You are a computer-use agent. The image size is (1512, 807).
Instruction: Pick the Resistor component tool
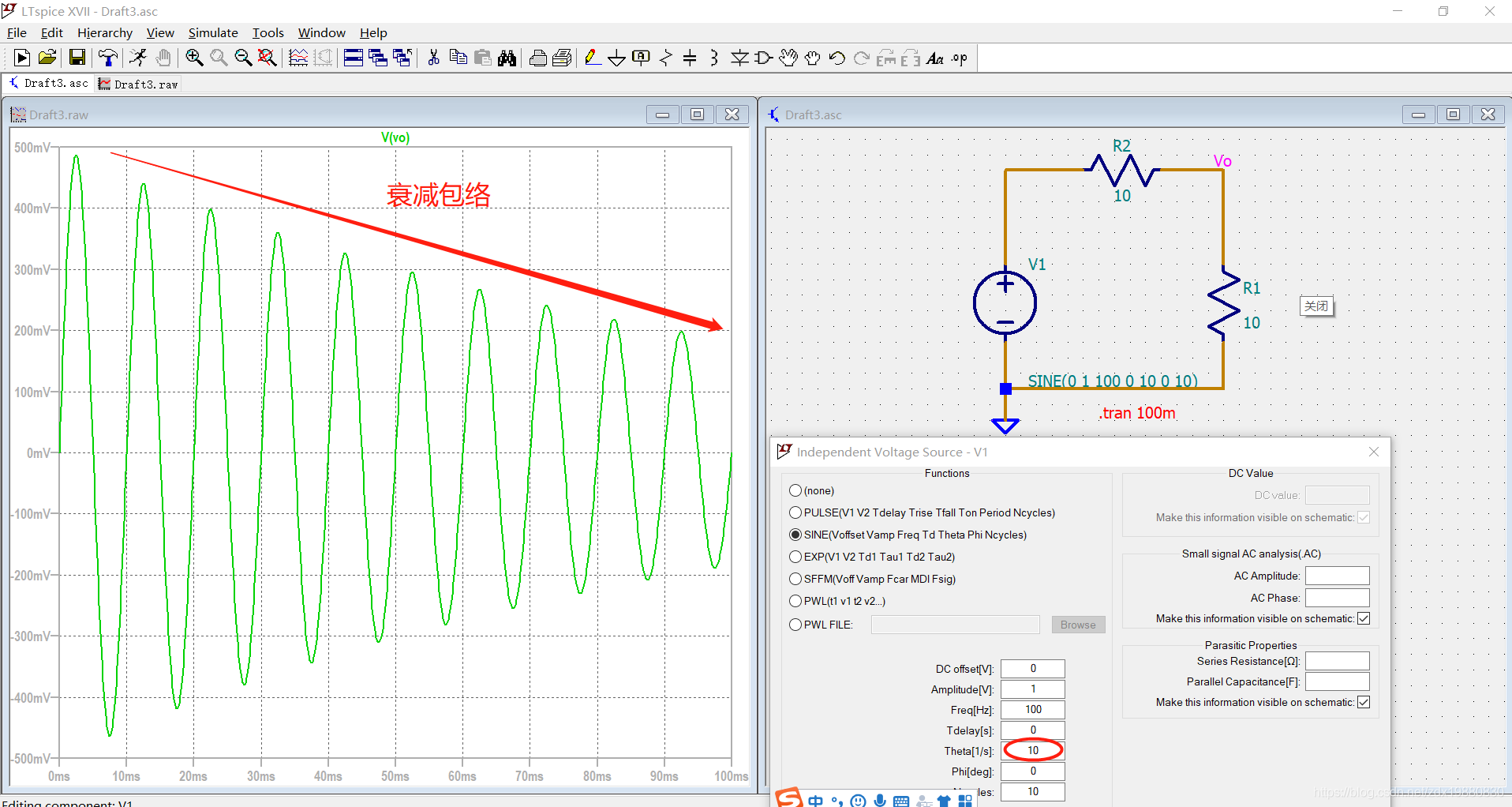pos(666,58)
